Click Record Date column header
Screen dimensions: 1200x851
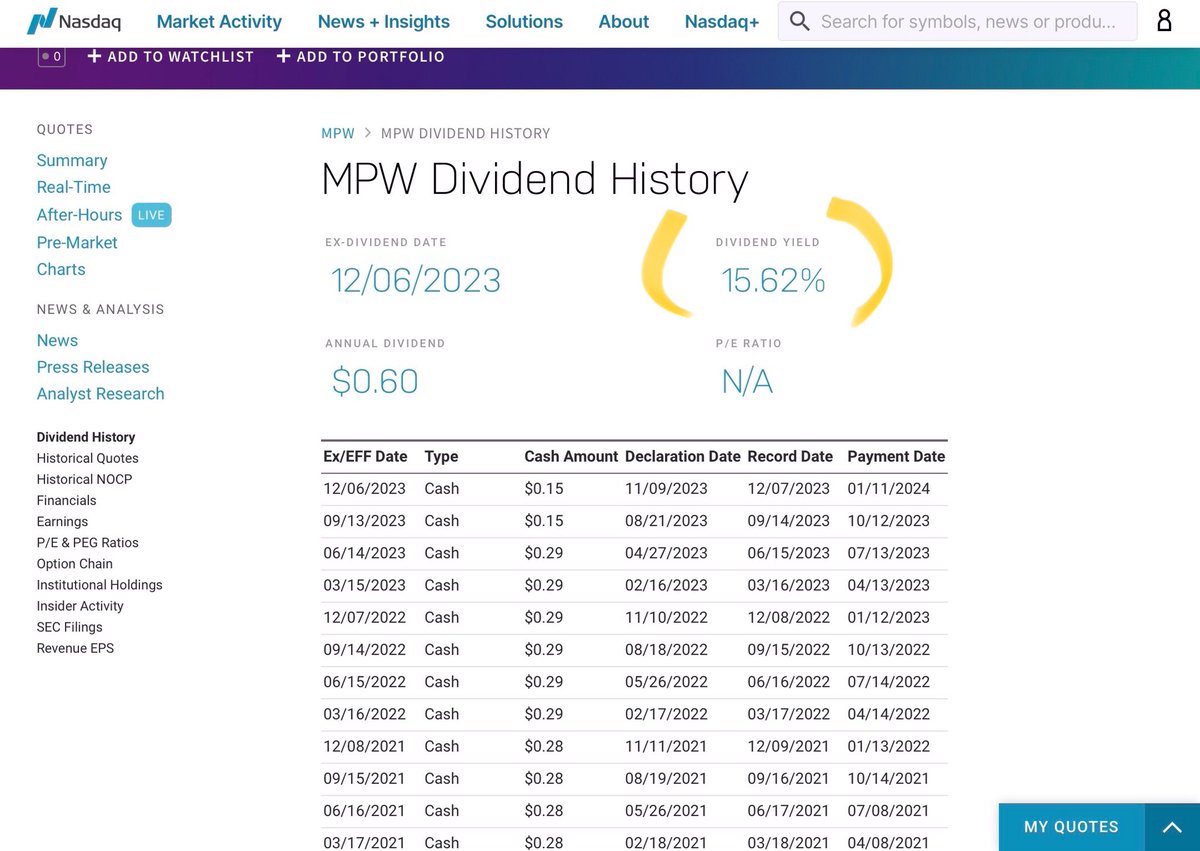click(790, 456)
